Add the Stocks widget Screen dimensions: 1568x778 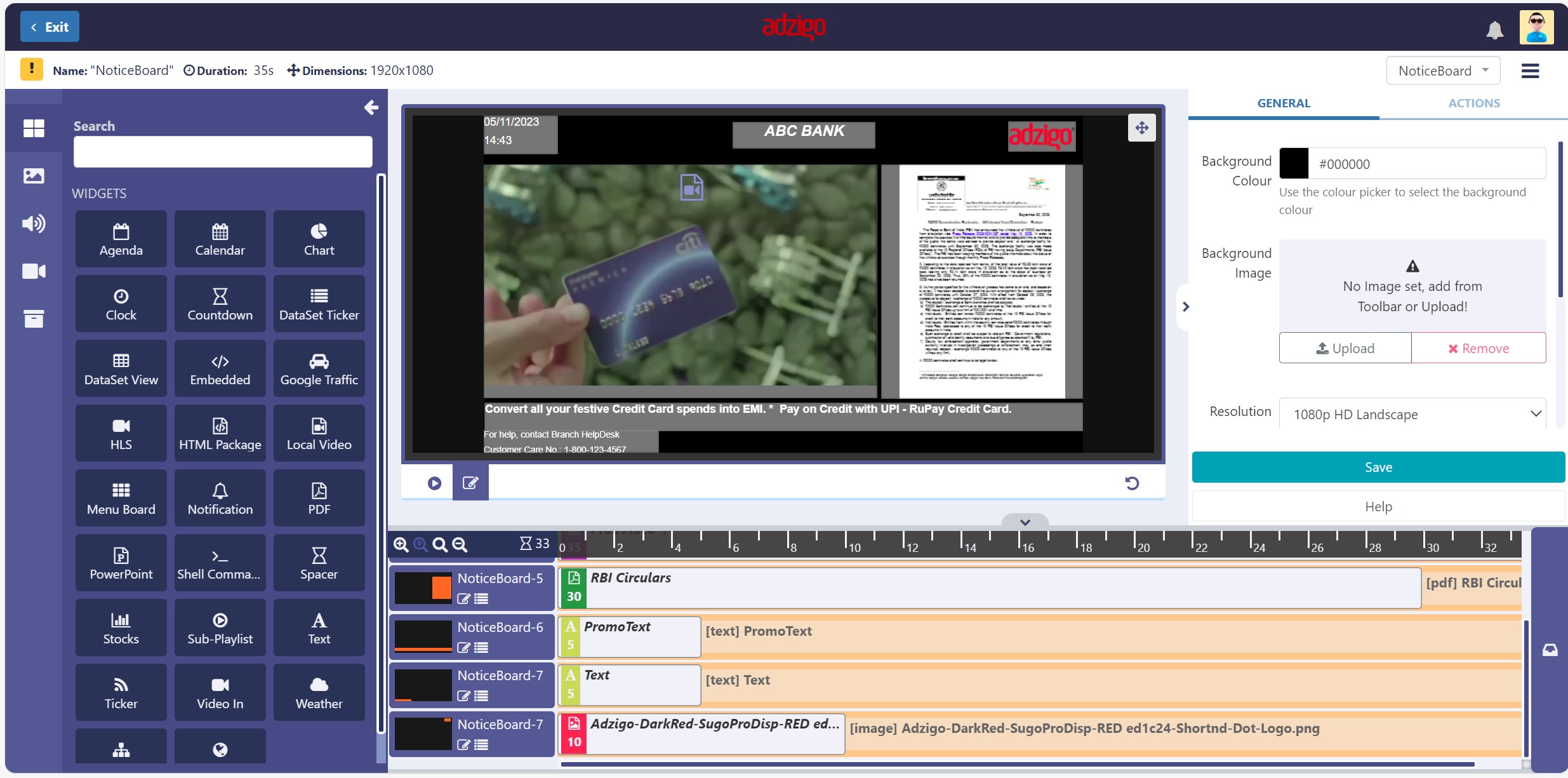coord(121,627)
